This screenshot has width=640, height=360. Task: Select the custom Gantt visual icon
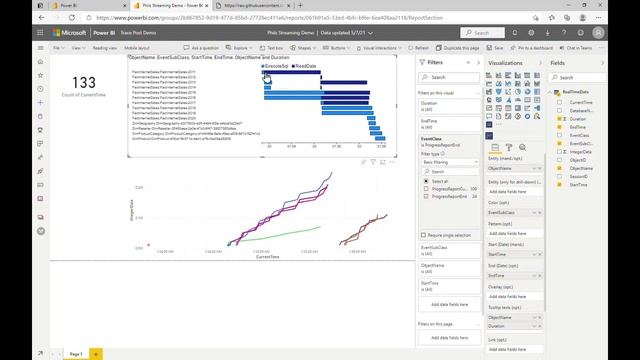coord(489,136)
